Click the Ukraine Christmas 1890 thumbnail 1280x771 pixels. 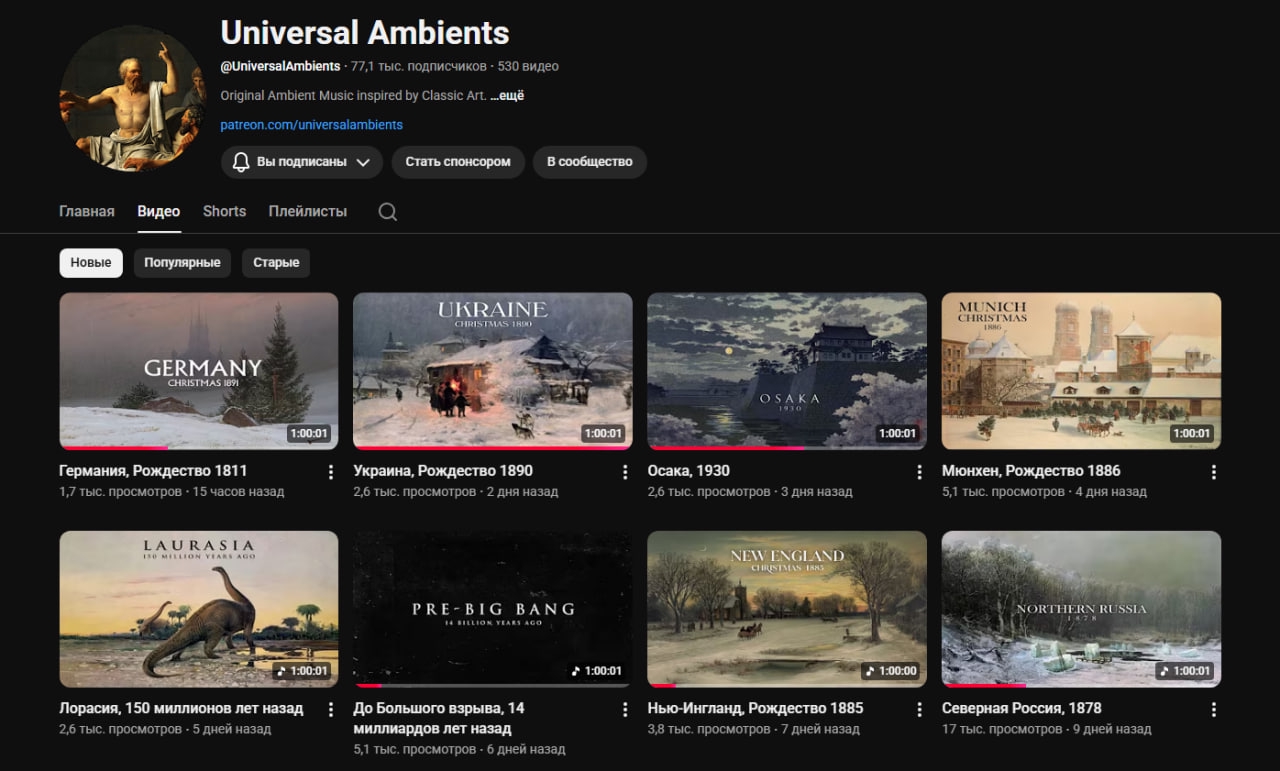point(493,371)
